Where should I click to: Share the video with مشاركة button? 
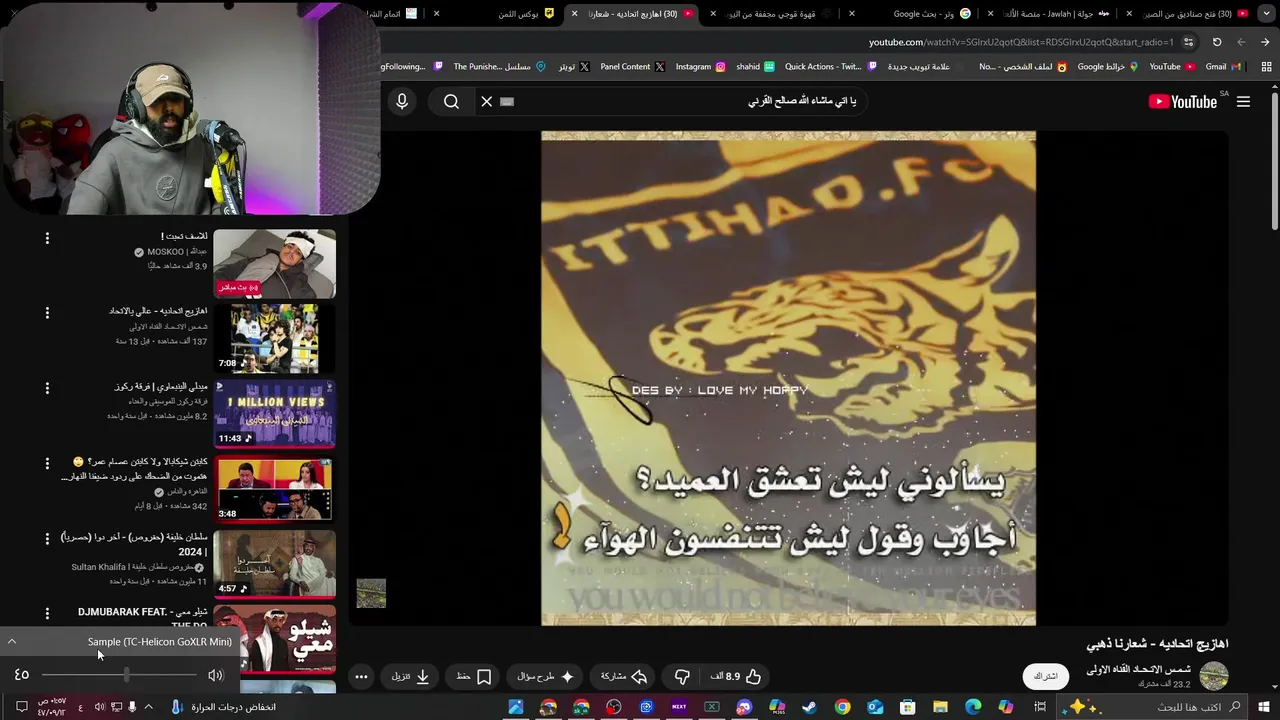pyautogui.click(x=624, y=677)
